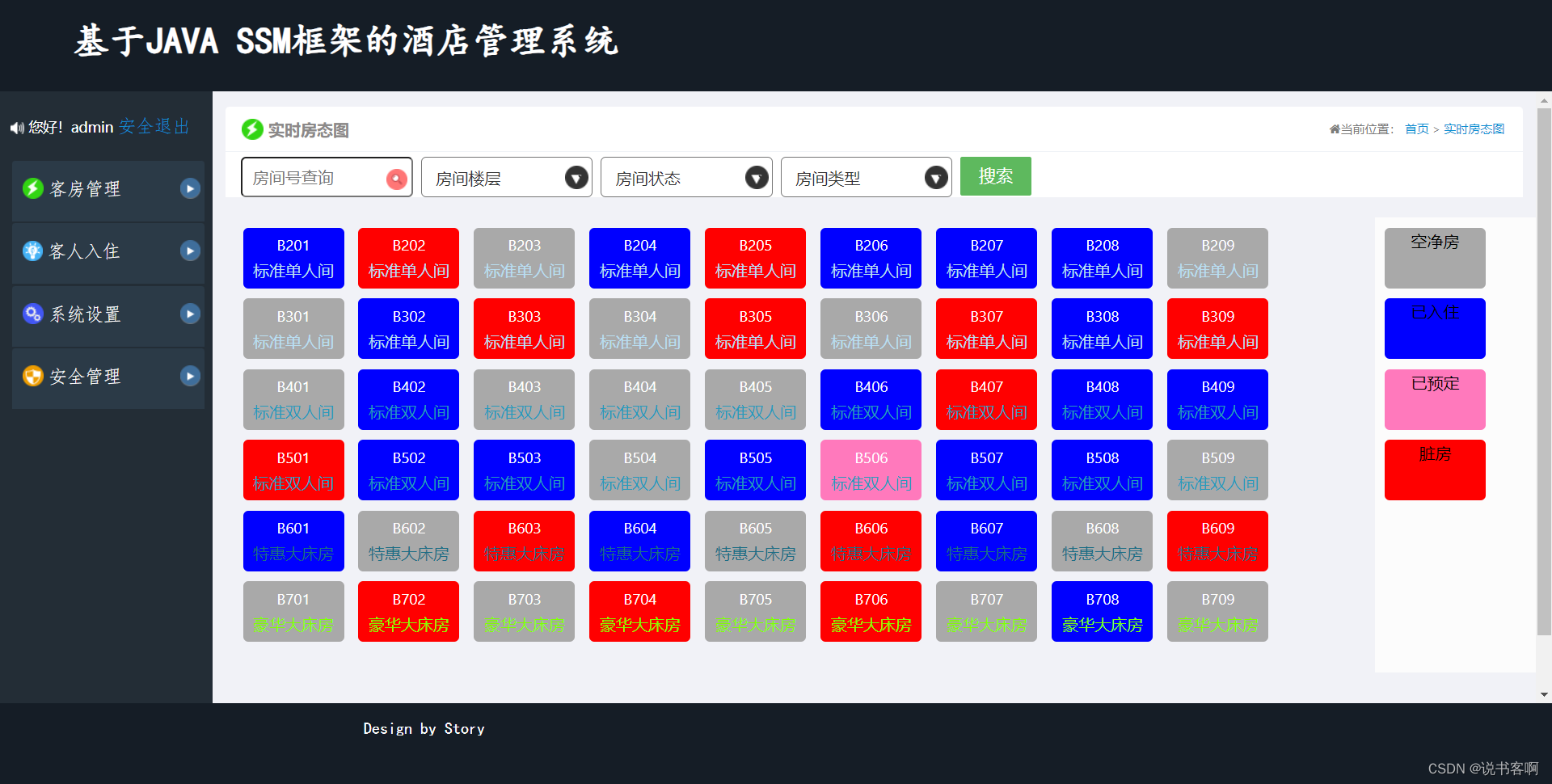
Task: Open room B704 tile
Action: [640, 611]
